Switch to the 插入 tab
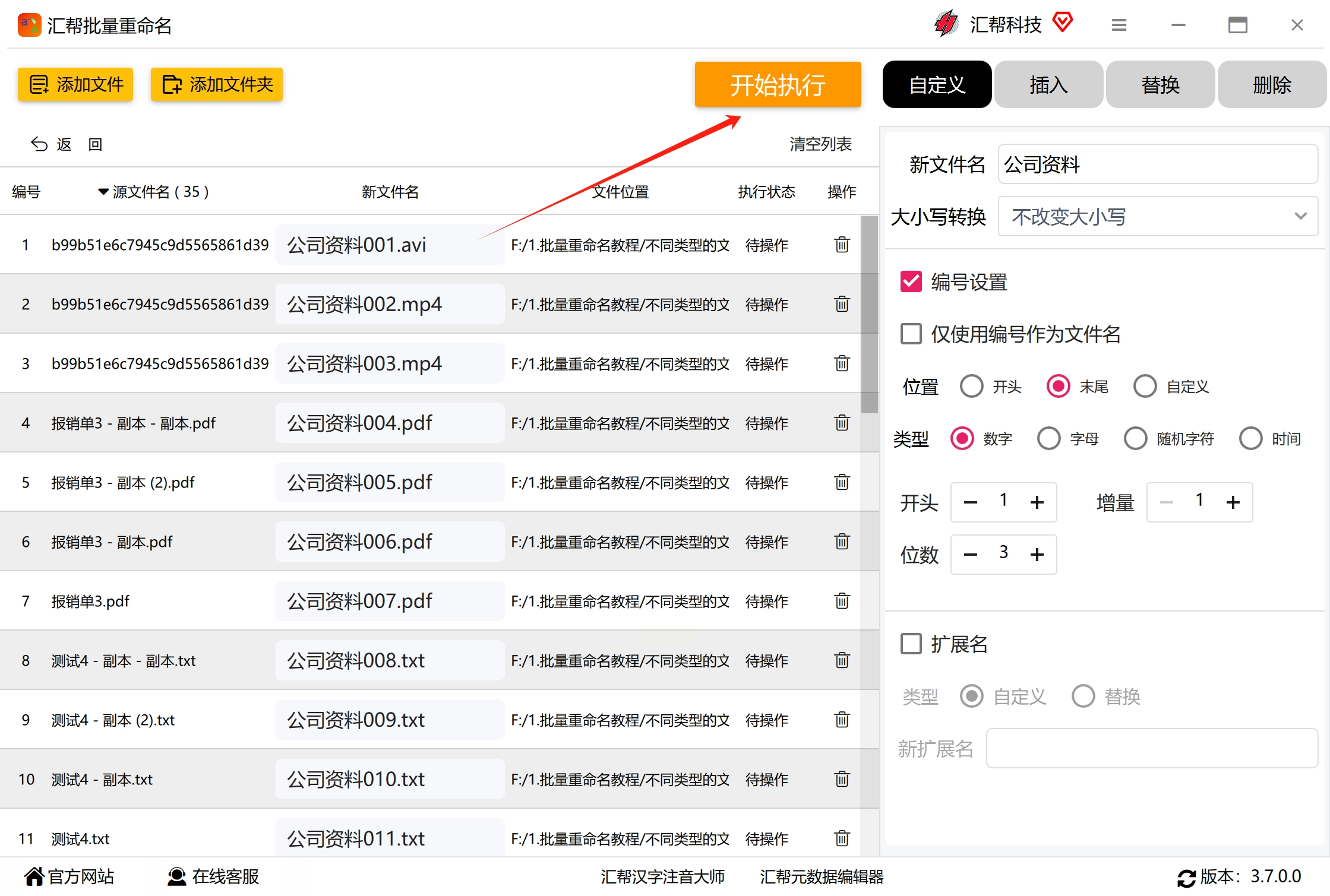Image resolution: width=1330 pixels, height=896 pixels. 1048,85
